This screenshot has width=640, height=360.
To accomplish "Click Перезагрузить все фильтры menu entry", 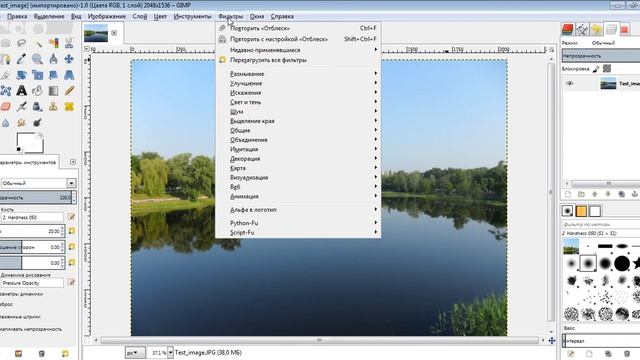I will (x=298, y=60).
